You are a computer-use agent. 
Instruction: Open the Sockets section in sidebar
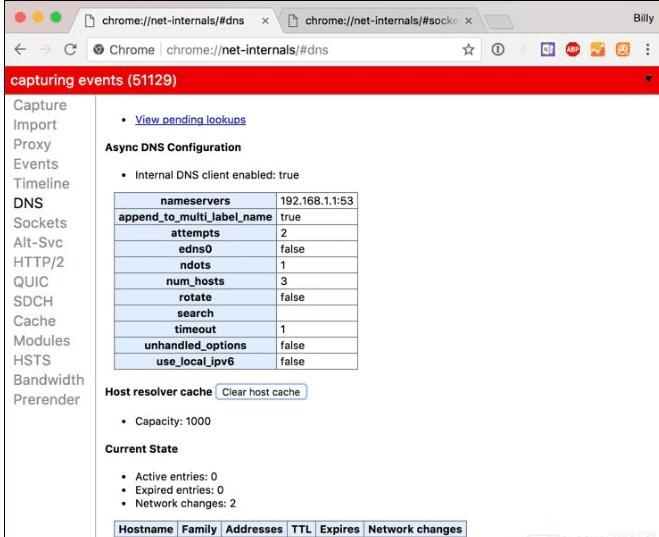coord(40,223)
